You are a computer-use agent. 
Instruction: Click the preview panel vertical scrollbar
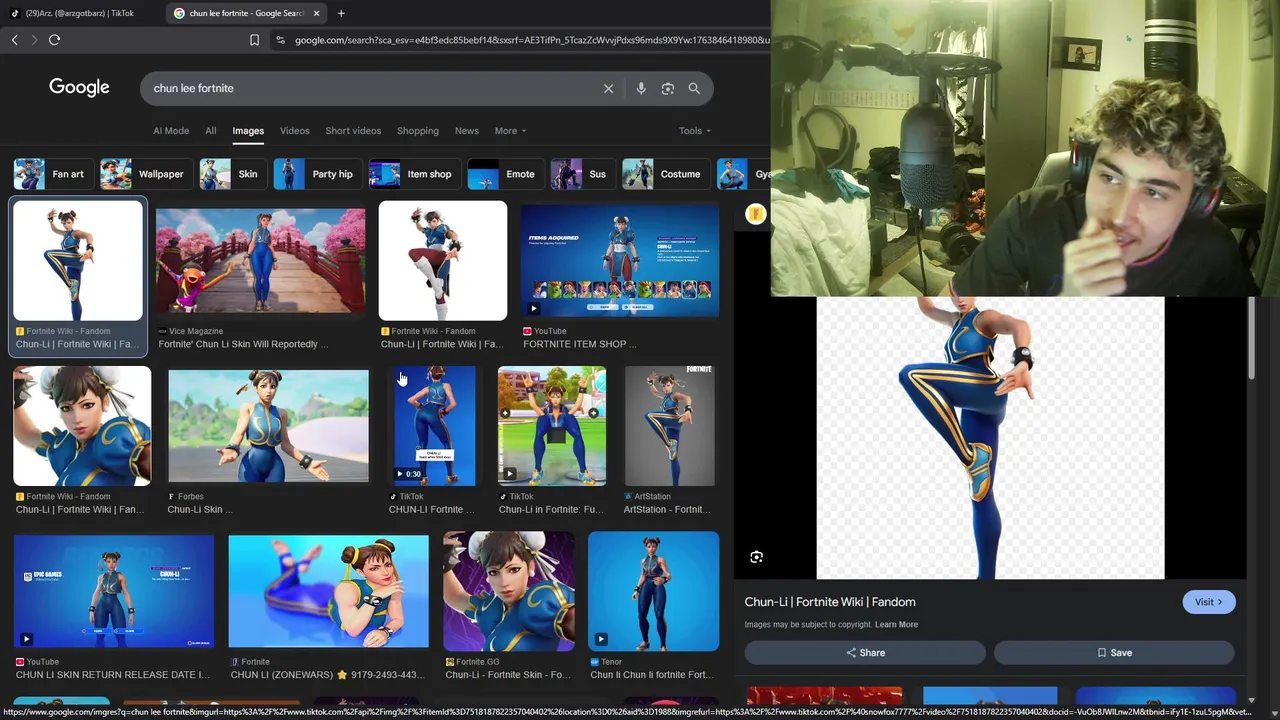coord(1251,340)
